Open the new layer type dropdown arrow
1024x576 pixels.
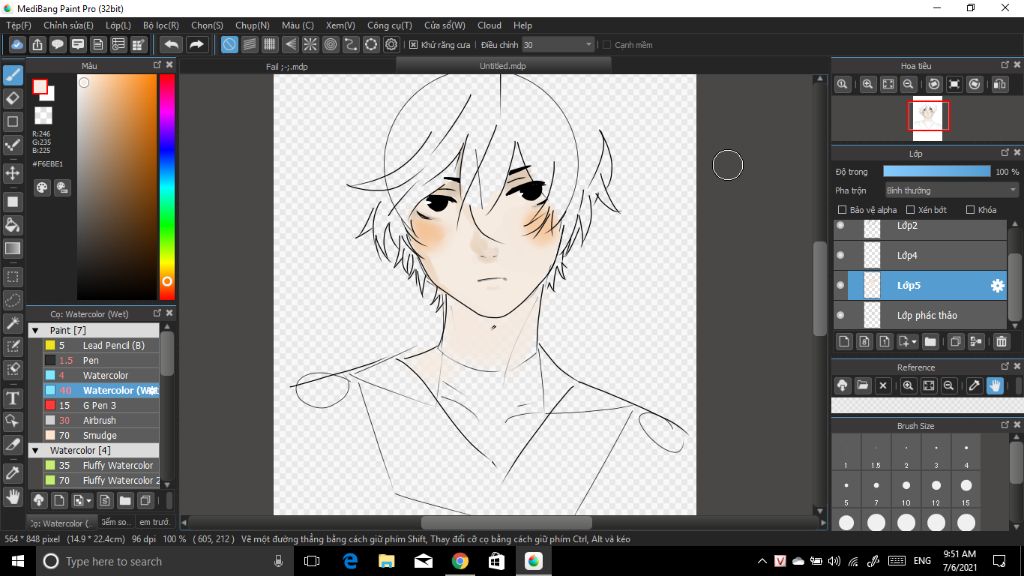click(x=914, y=342)
